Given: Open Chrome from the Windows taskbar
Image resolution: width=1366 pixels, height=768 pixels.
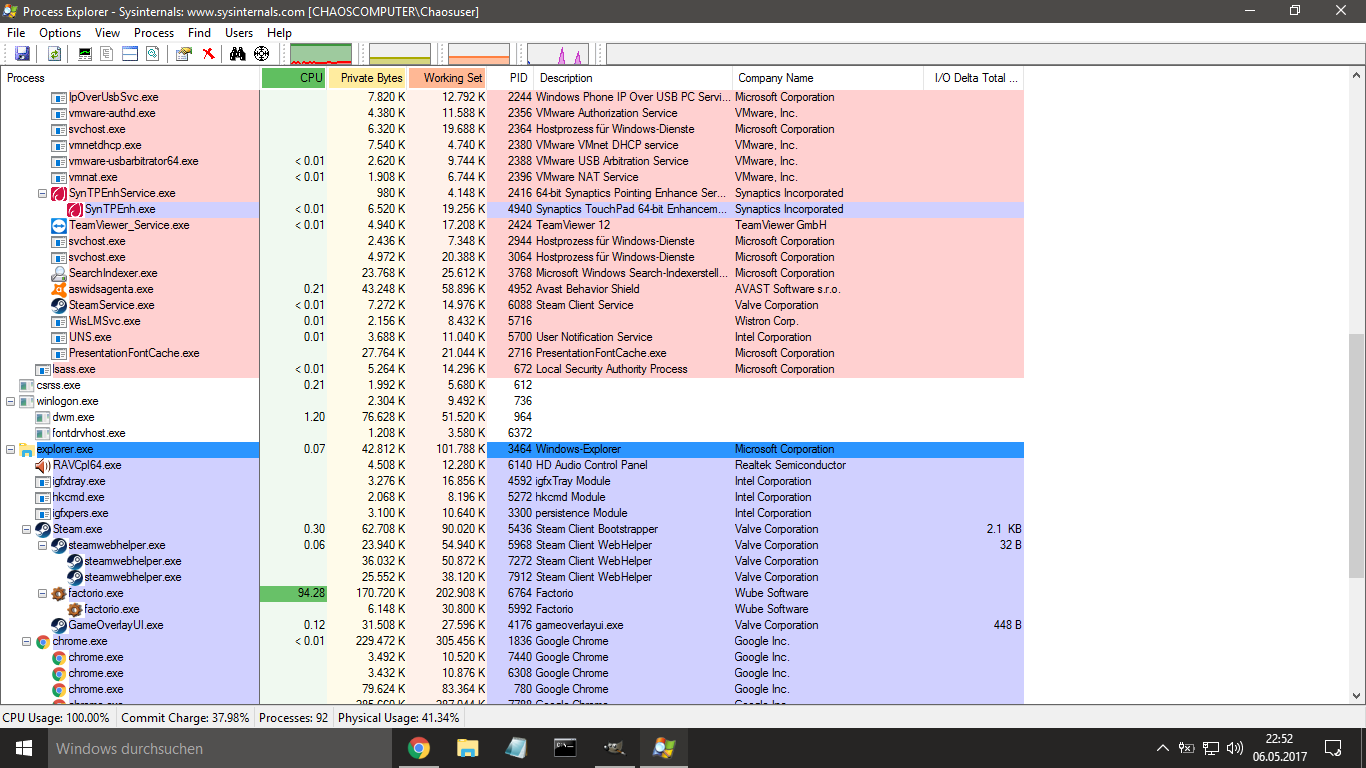Looking at the screenshot, I should (418, 748).
